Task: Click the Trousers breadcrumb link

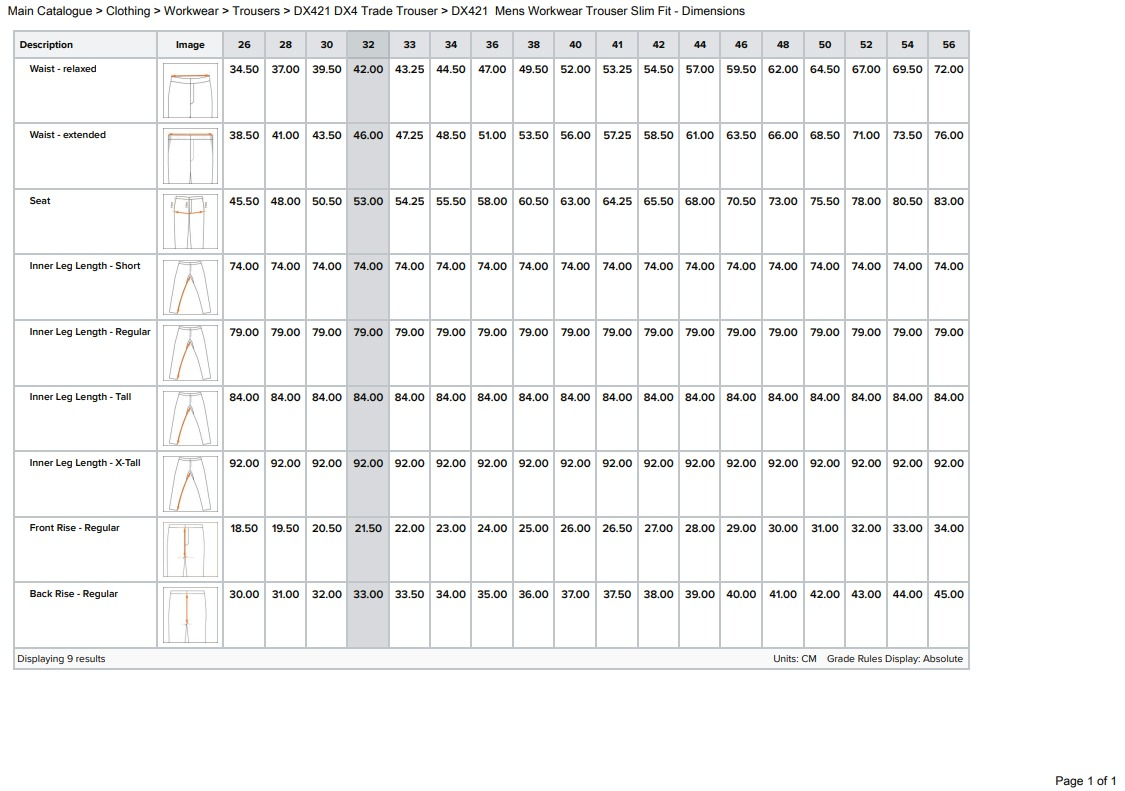Action: tap(256, 11)
